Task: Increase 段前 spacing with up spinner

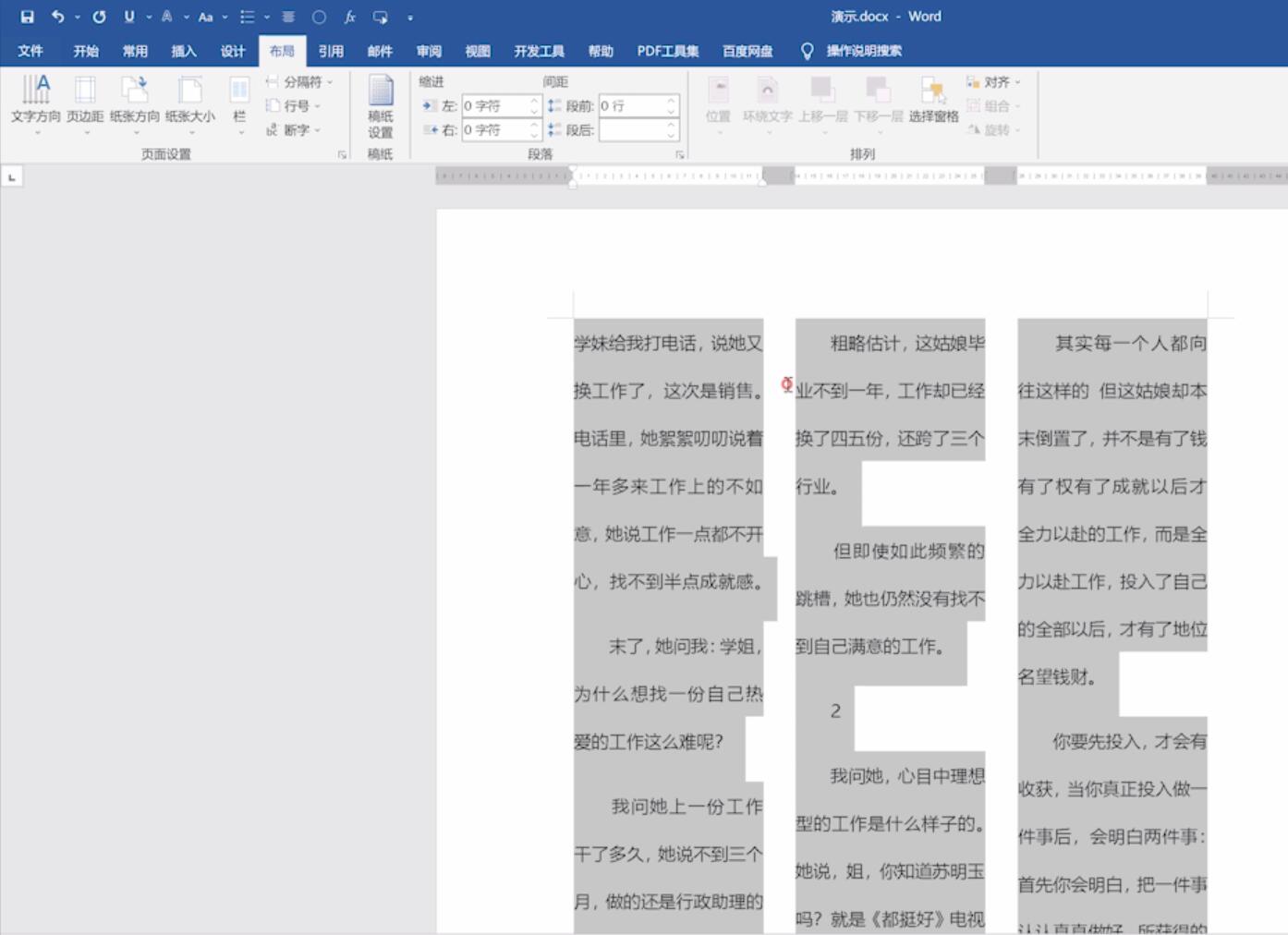Action: [672, 102]
